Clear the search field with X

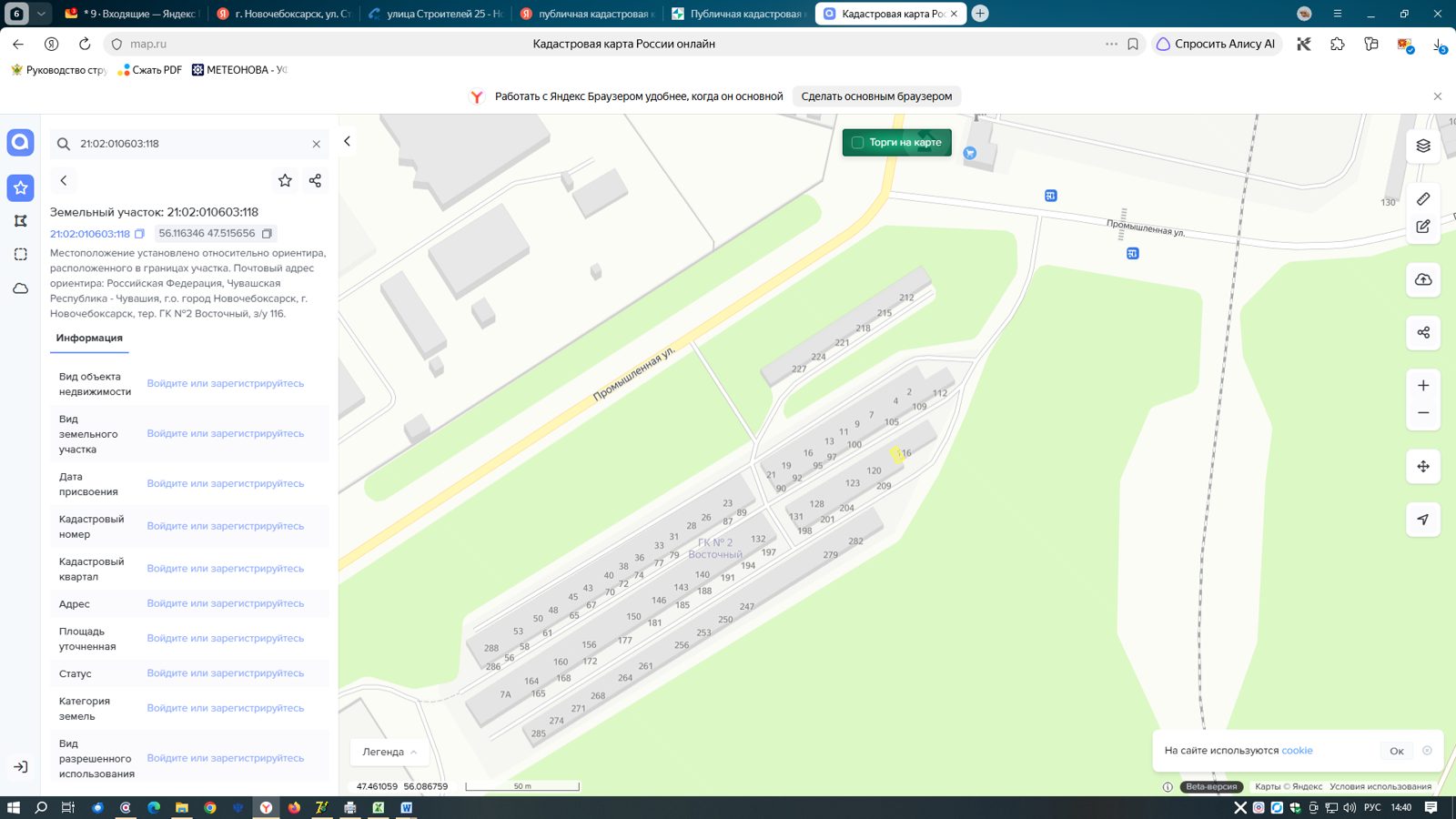coord(316,144)
